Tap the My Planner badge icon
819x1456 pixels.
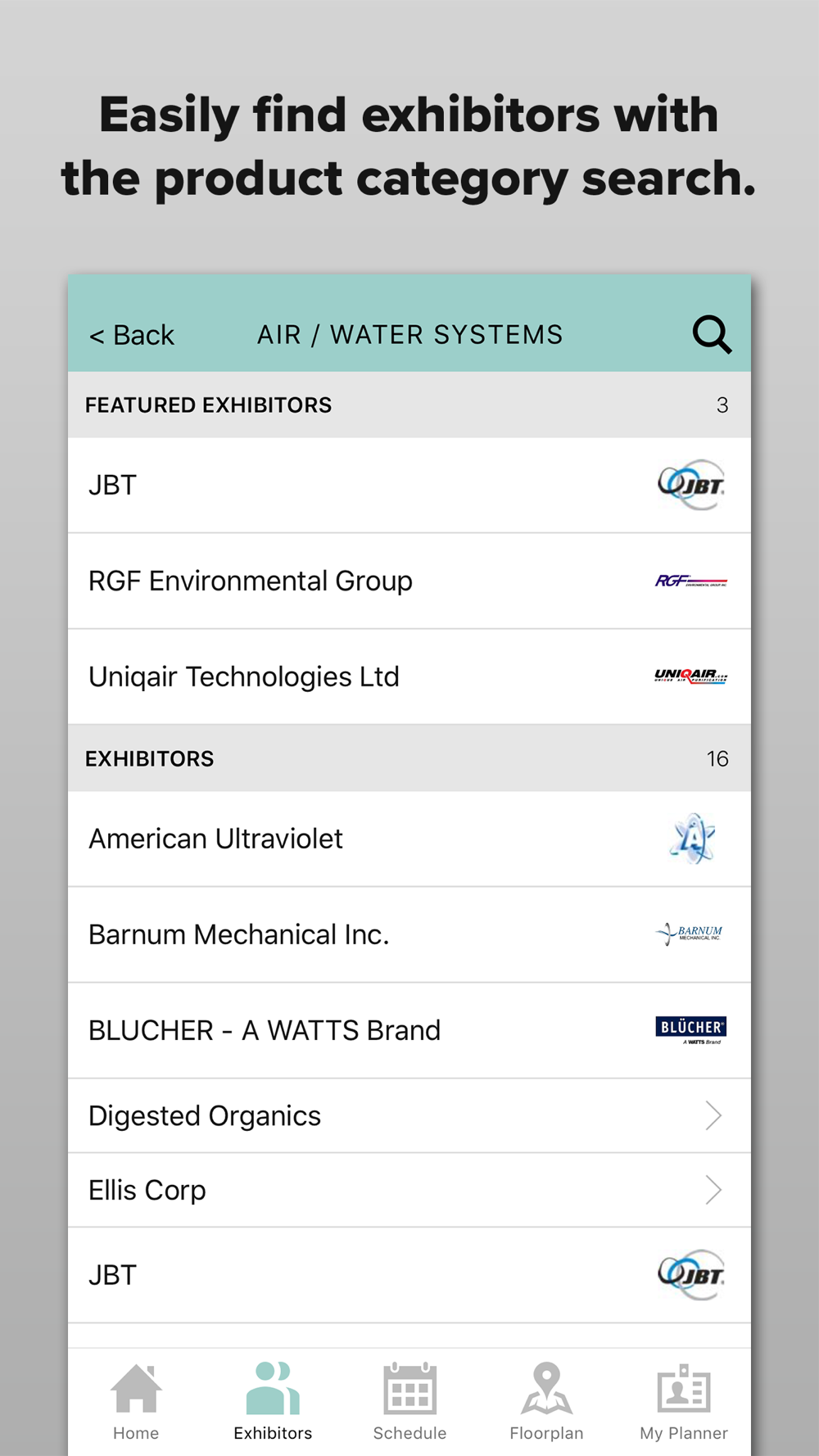tap(684, 1389)
